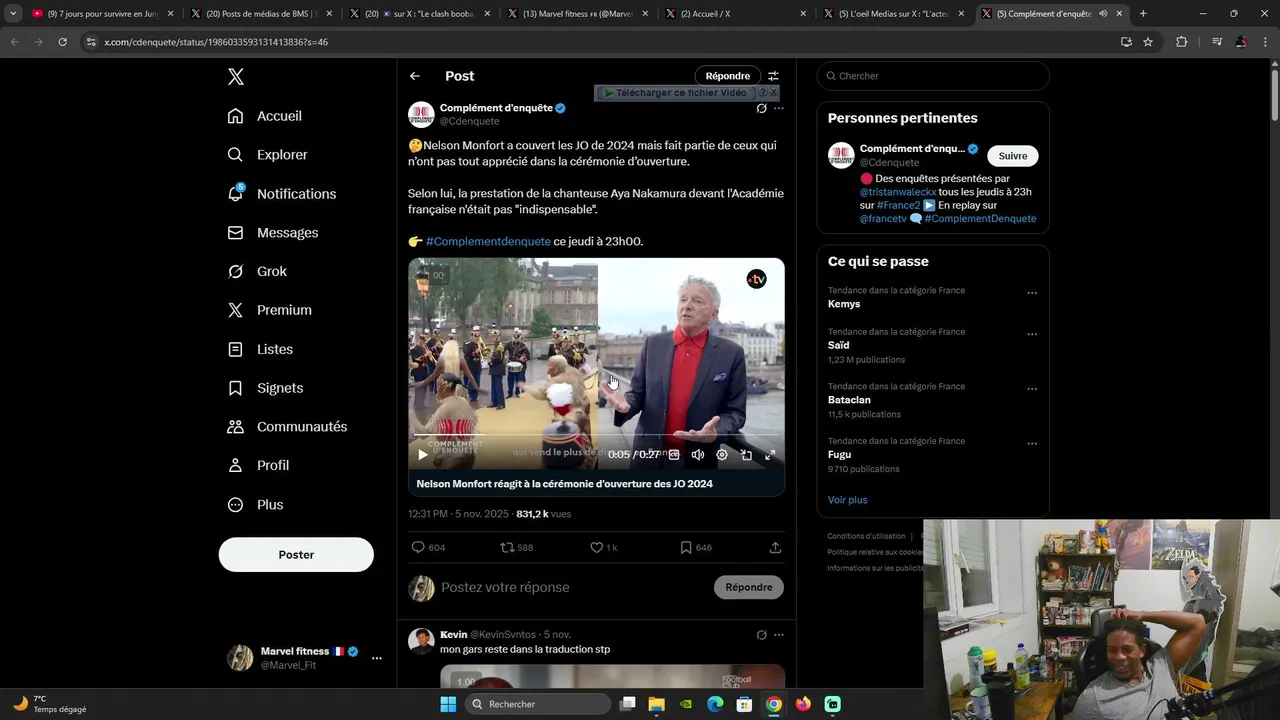1280x720 pixels.
Task: Open Explorer in the sidebar
Action: click(268, 155)
